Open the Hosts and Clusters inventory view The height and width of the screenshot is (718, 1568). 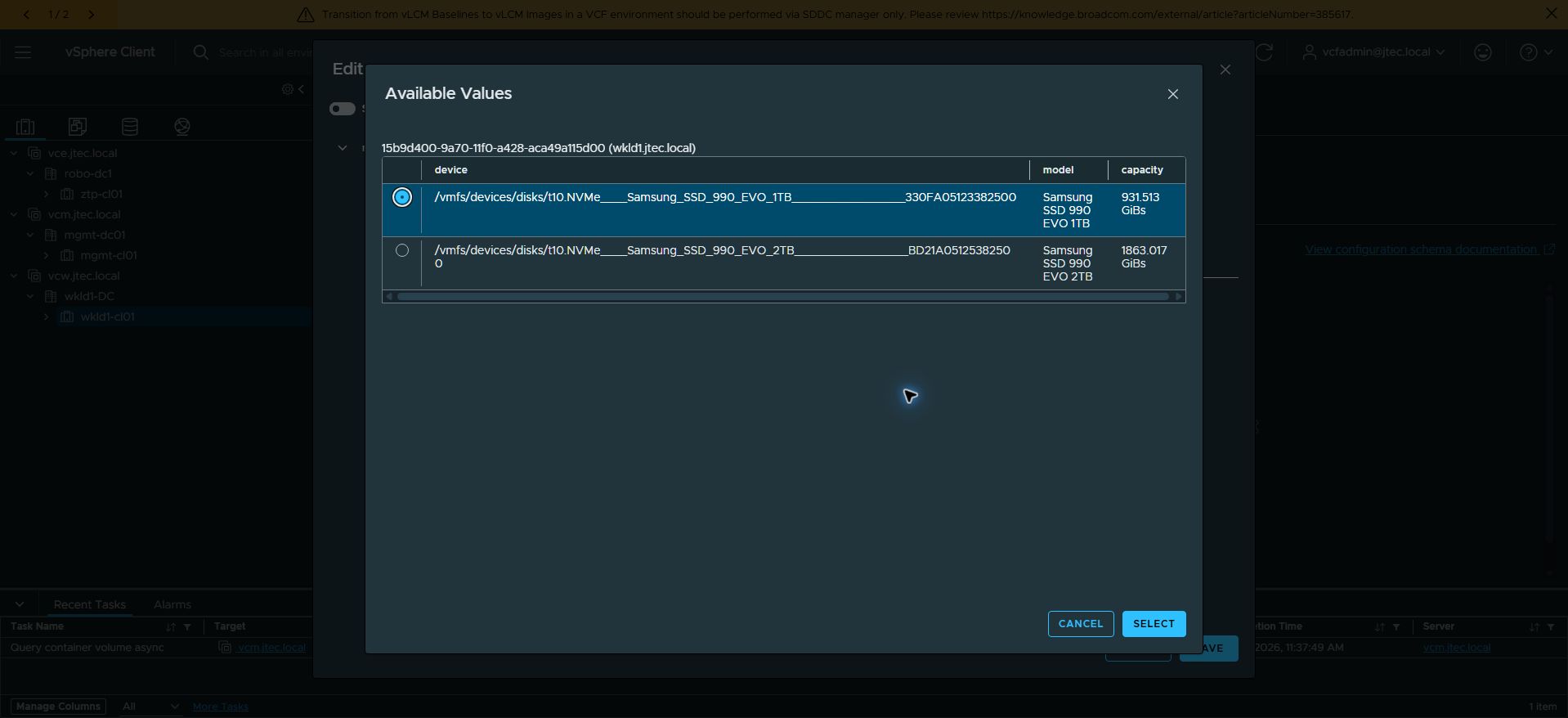tap(25, 127)
